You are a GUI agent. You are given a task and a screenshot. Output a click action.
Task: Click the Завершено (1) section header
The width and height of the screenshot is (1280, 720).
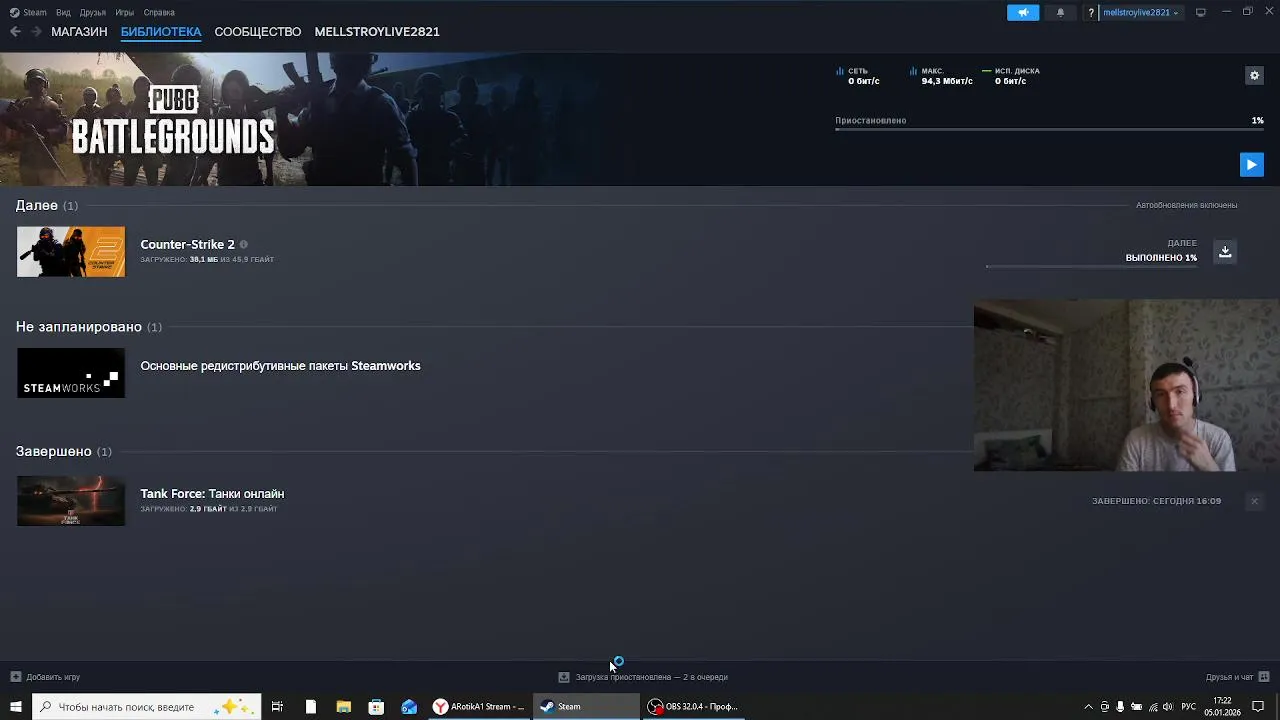(63, 452)
